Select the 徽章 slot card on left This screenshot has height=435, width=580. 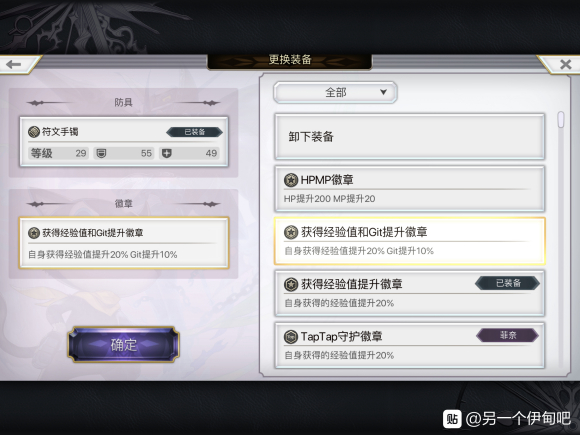124,243
